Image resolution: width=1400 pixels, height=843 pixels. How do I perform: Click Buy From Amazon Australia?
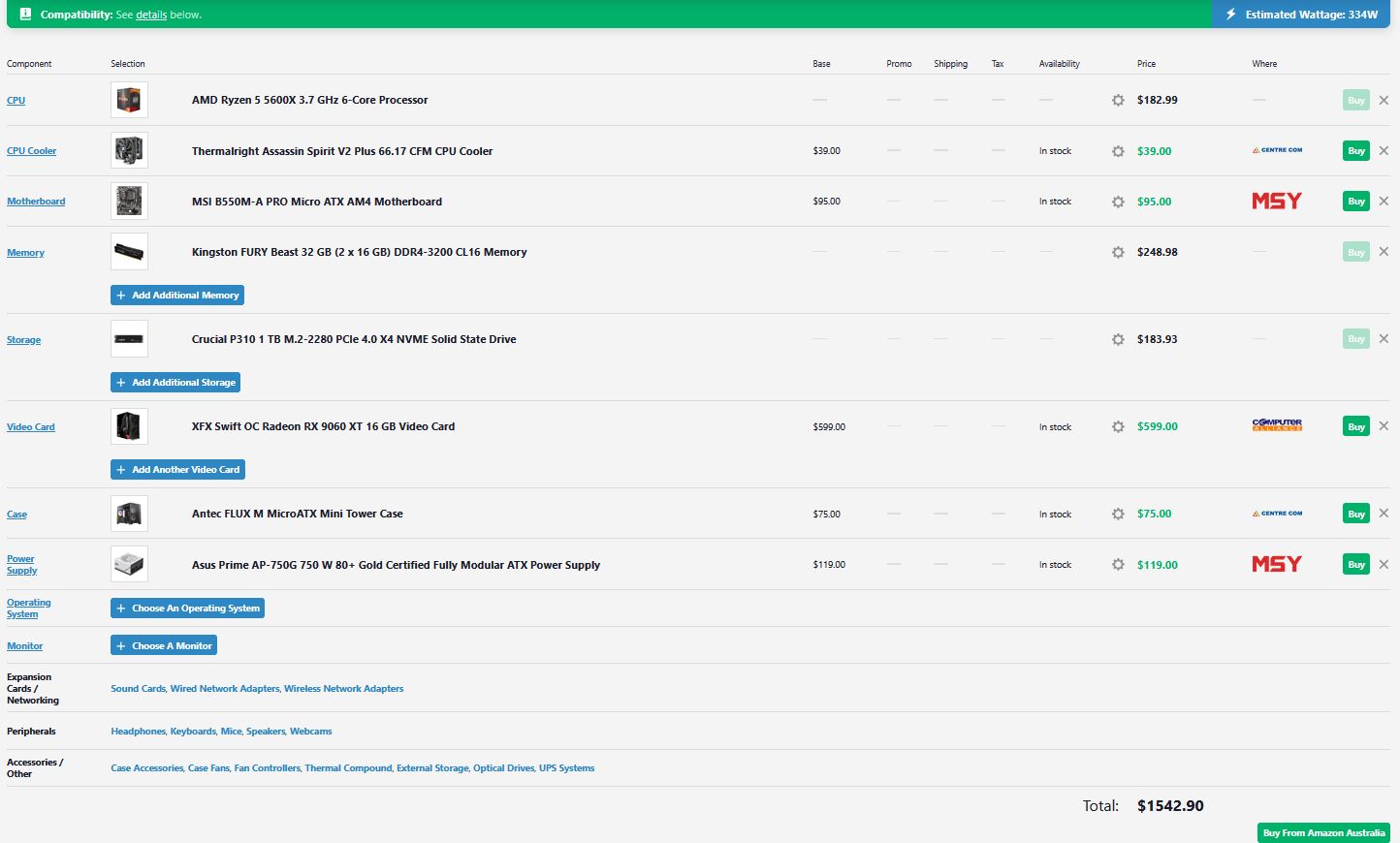[1323, 832]
